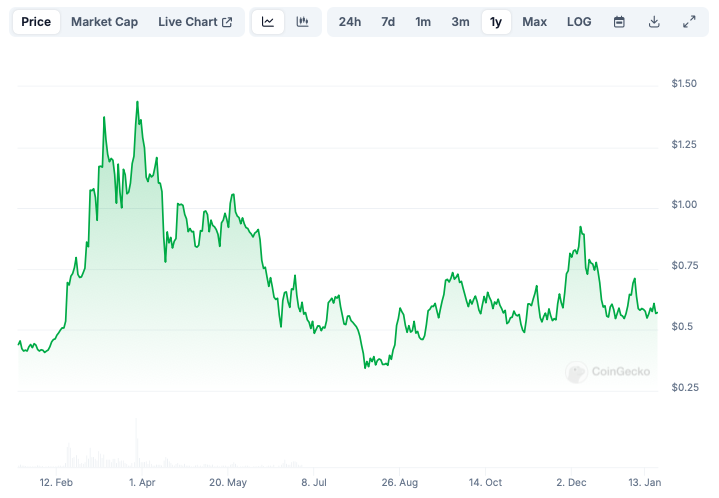Click the 26. Aug date label

[x=400, y=482]
